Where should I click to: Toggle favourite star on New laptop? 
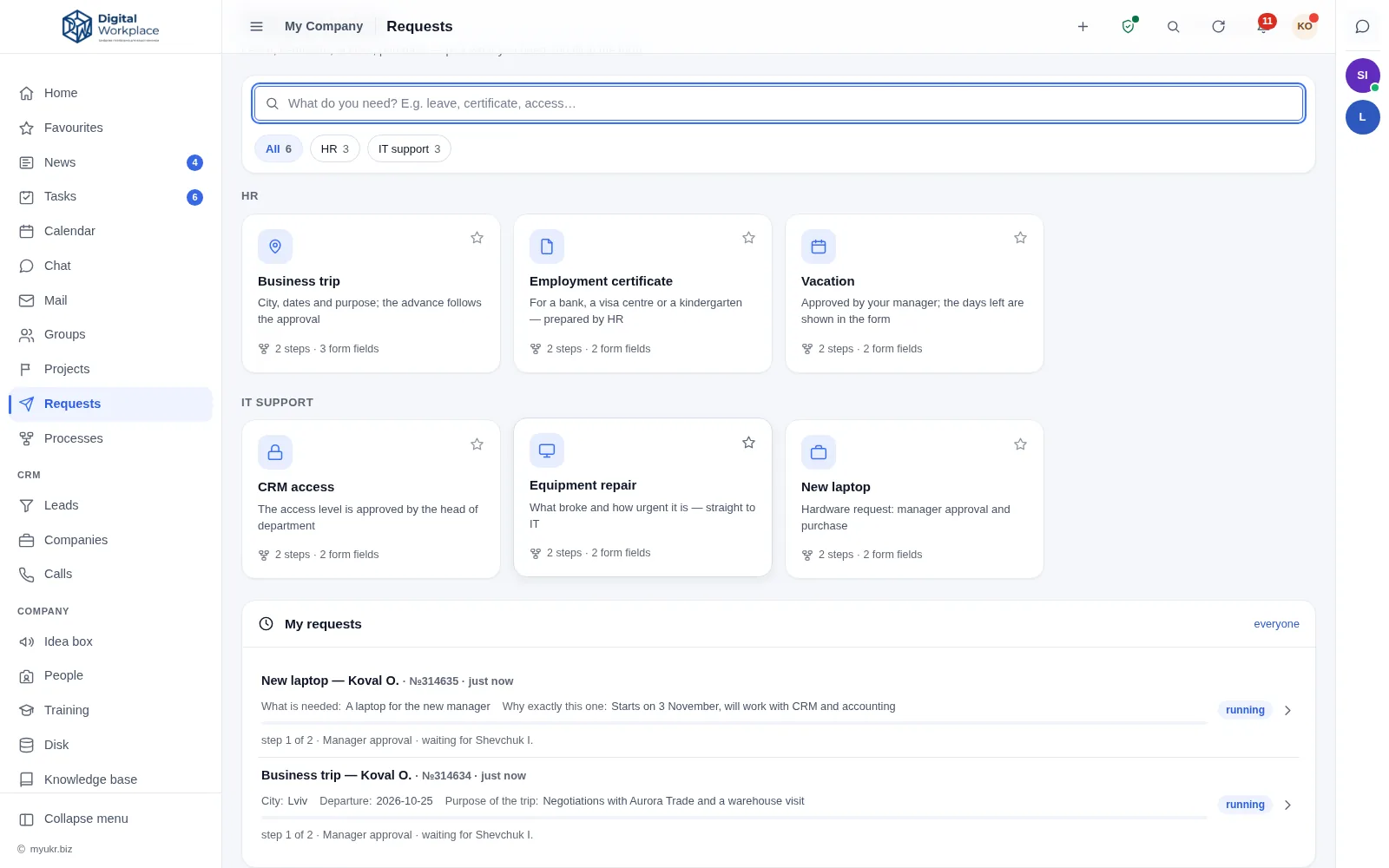coord(1020,444)
